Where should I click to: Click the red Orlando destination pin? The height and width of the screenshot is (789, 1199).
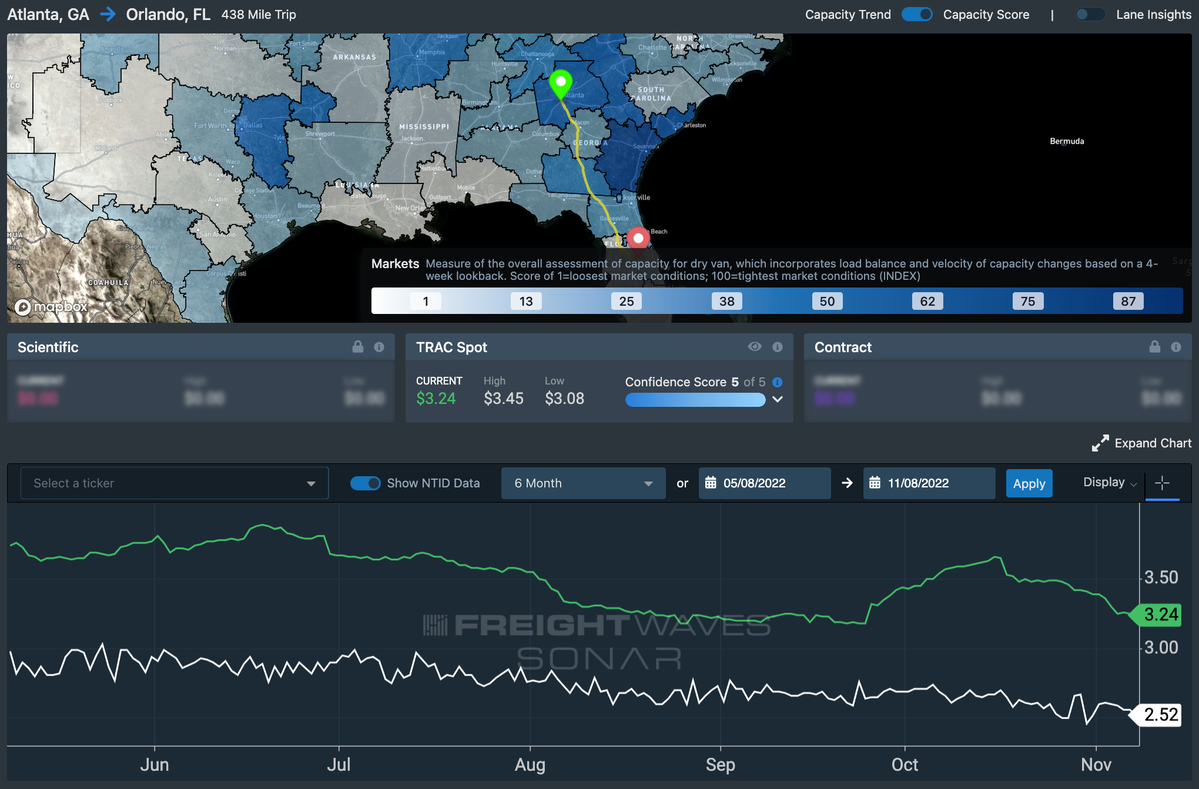[x=638, y=238]
